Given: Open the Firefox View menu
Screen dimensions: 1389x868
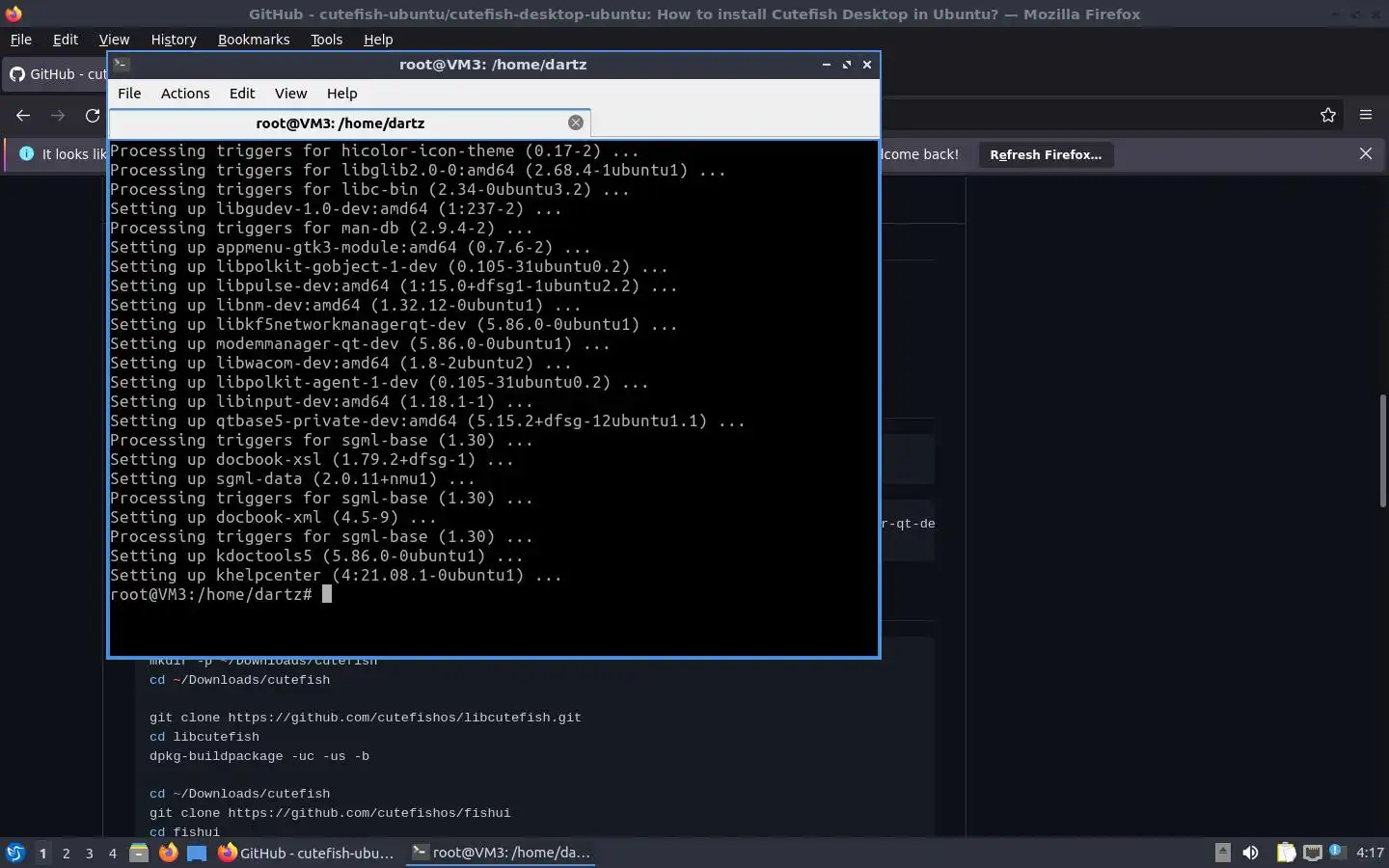Looking at the screenshot, I should (x=114, y=40).
